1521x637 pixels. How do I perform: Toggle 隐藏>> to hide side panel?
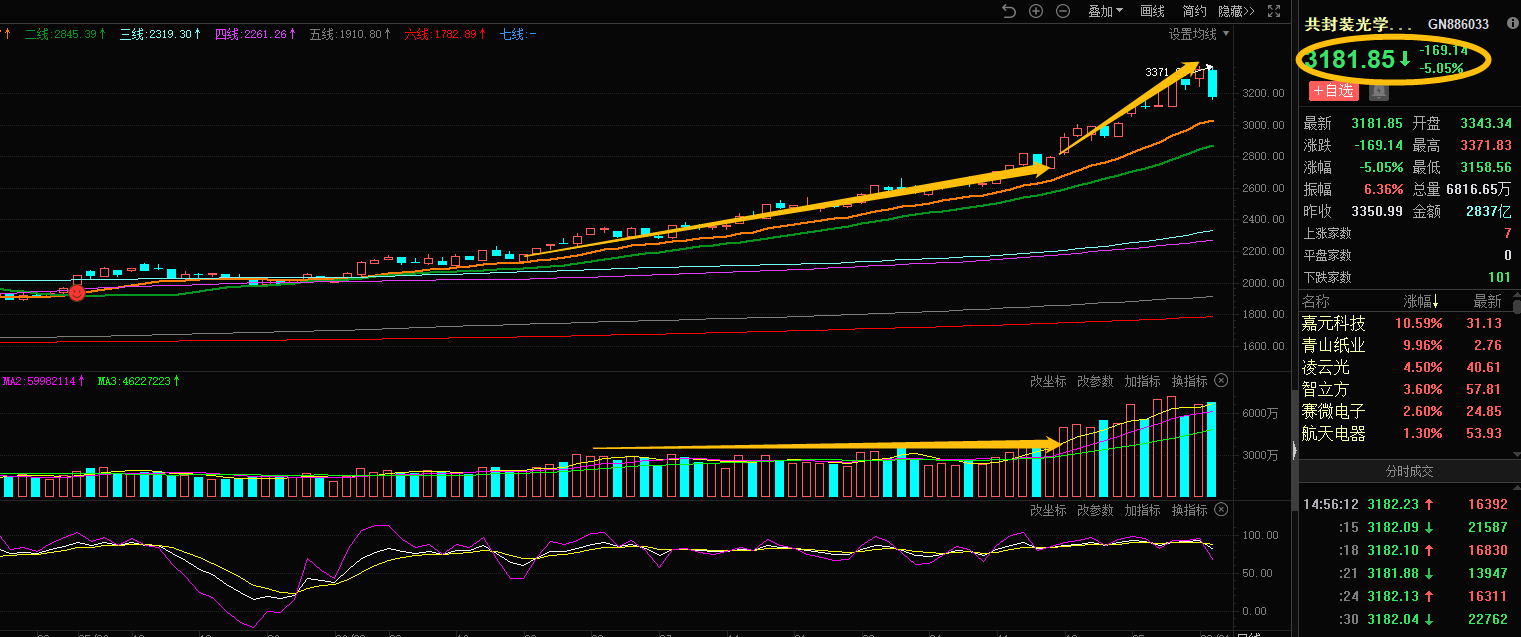[x=1236, y=11]
